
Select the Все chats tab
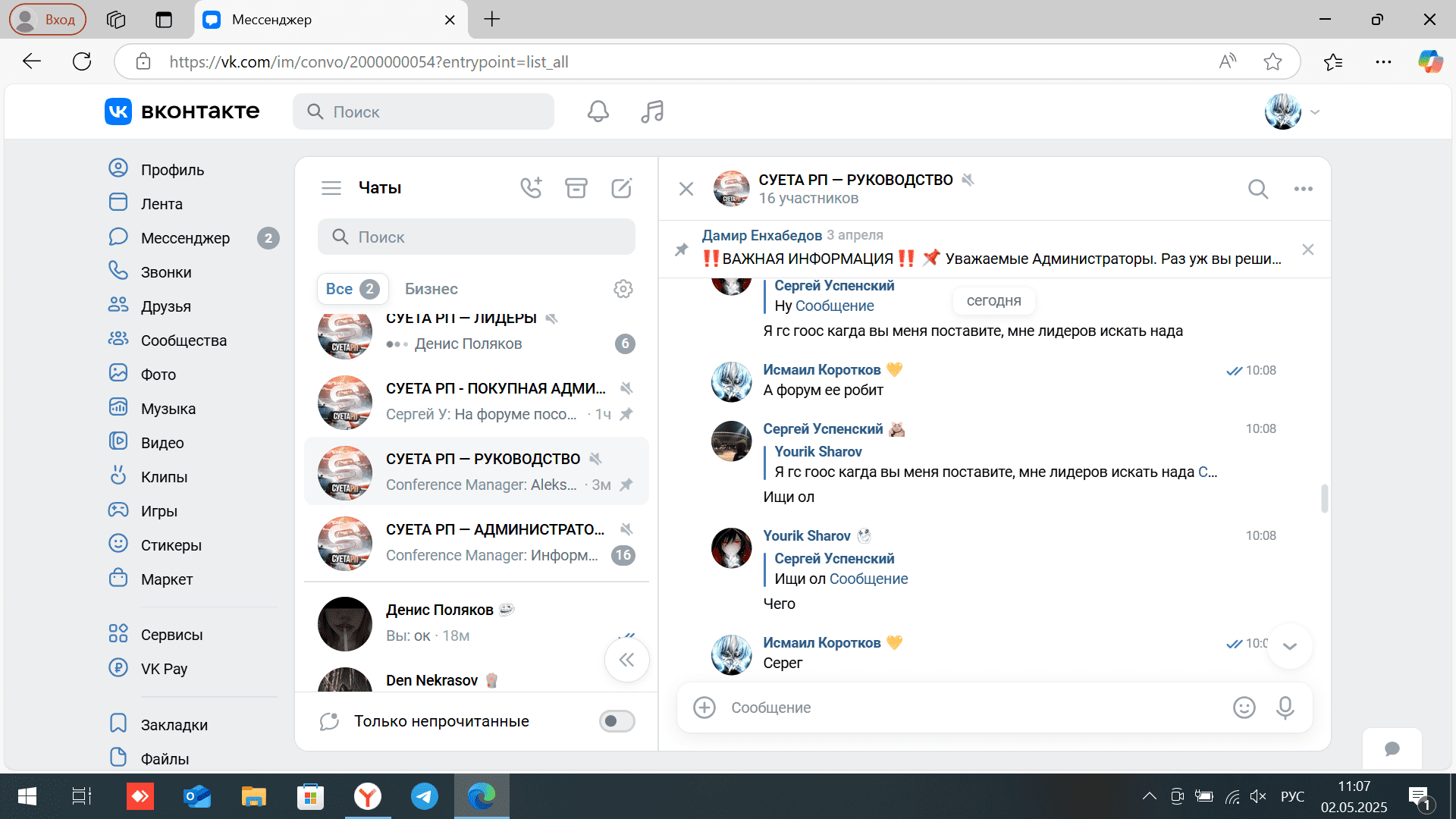(353, 289)
